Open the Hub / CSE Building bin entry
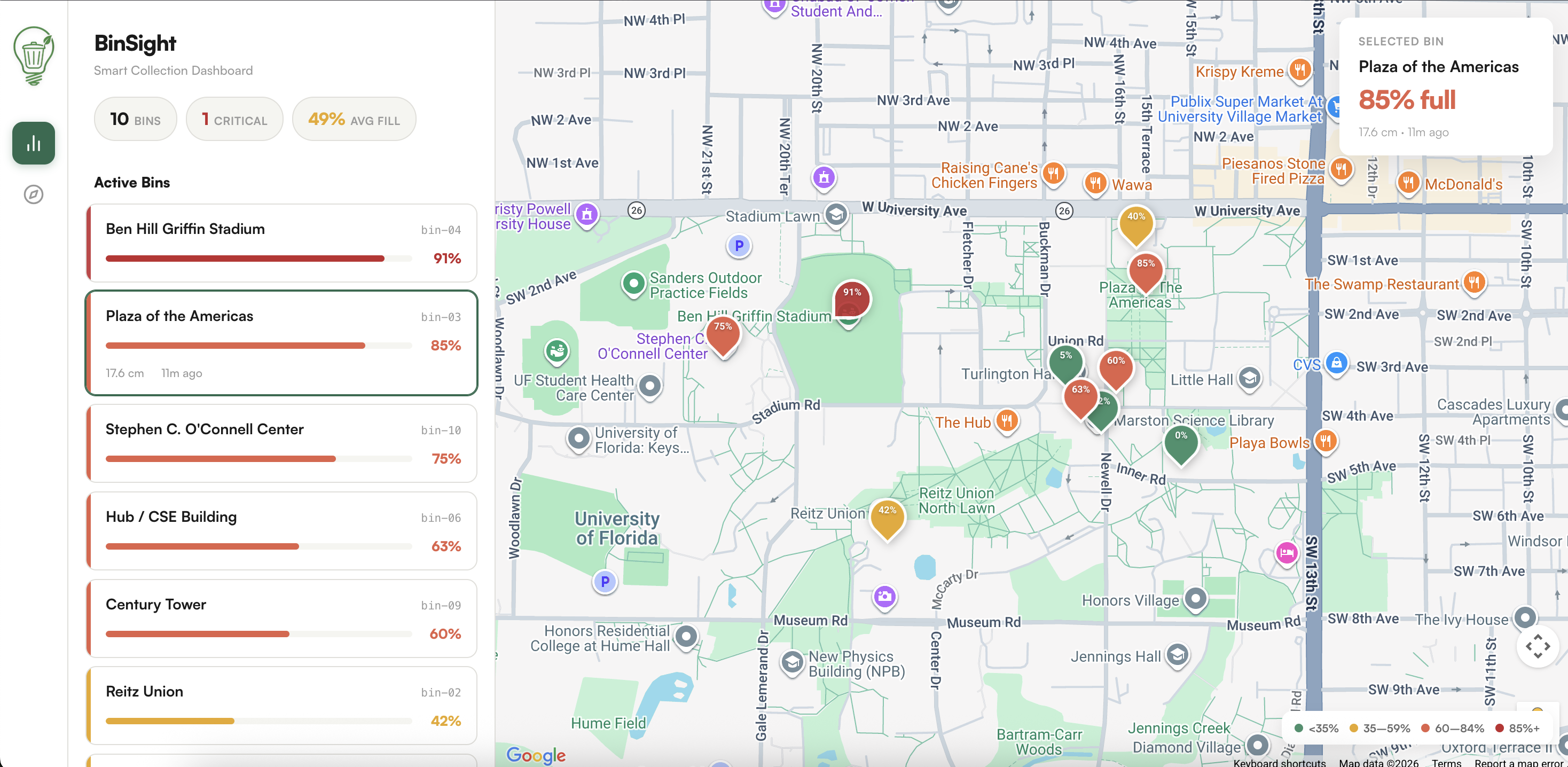The height and width of the screenshot is (767, 1568). tap(281, 530)
